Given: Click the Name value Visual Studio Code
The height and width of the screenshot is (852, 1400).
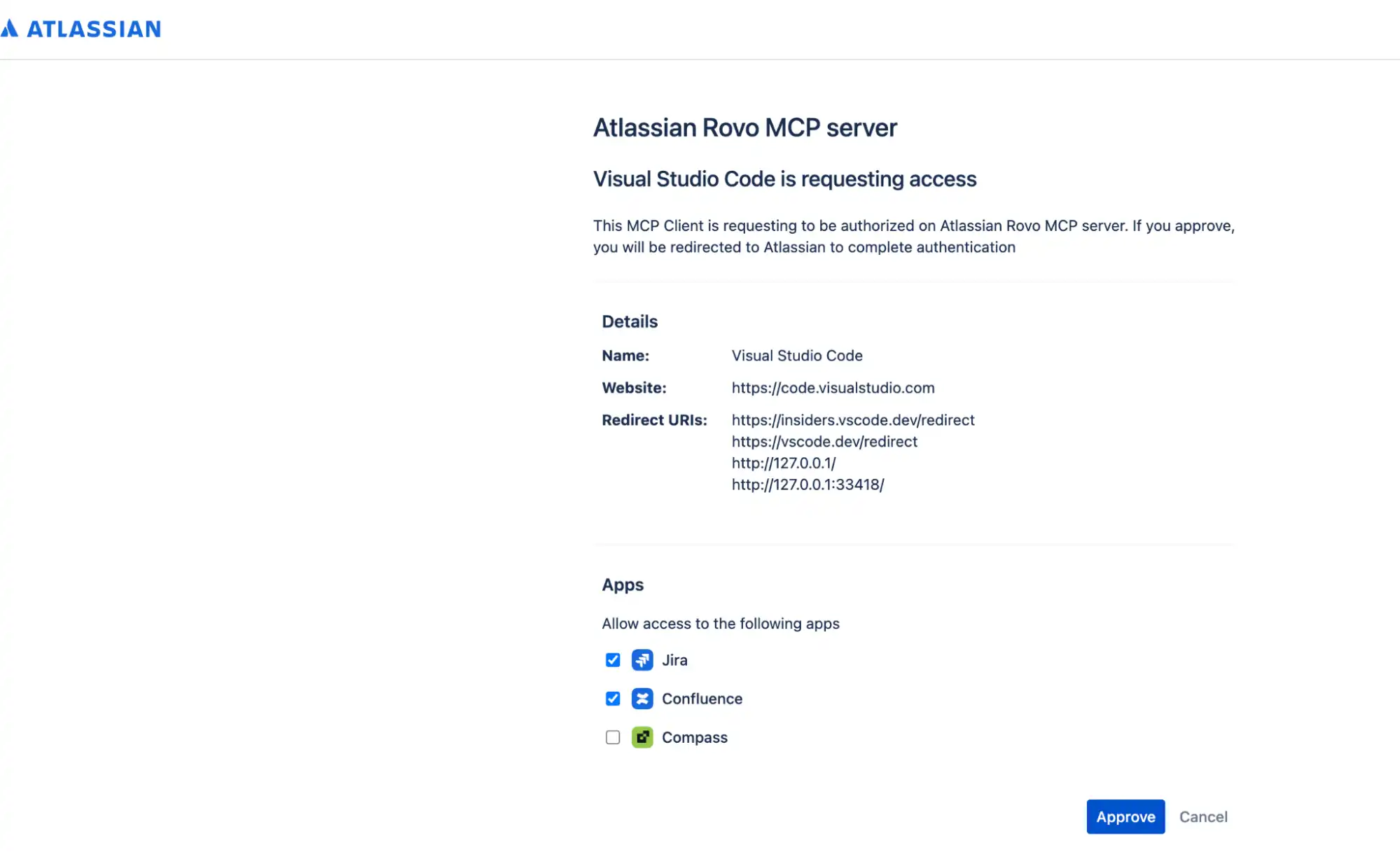Looking at the screenshot, I should (797, 356).
